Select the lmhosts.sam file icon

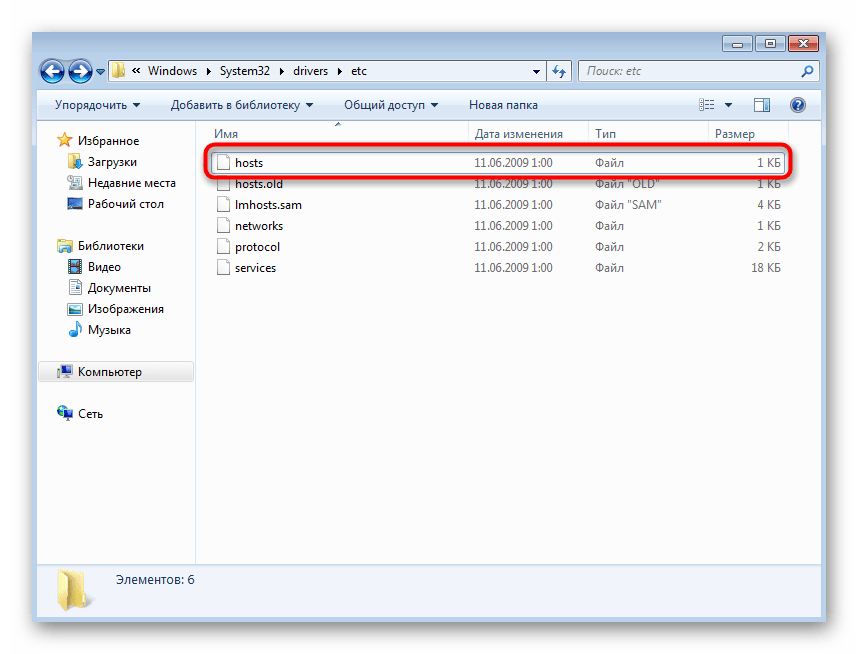coord(224,205)
